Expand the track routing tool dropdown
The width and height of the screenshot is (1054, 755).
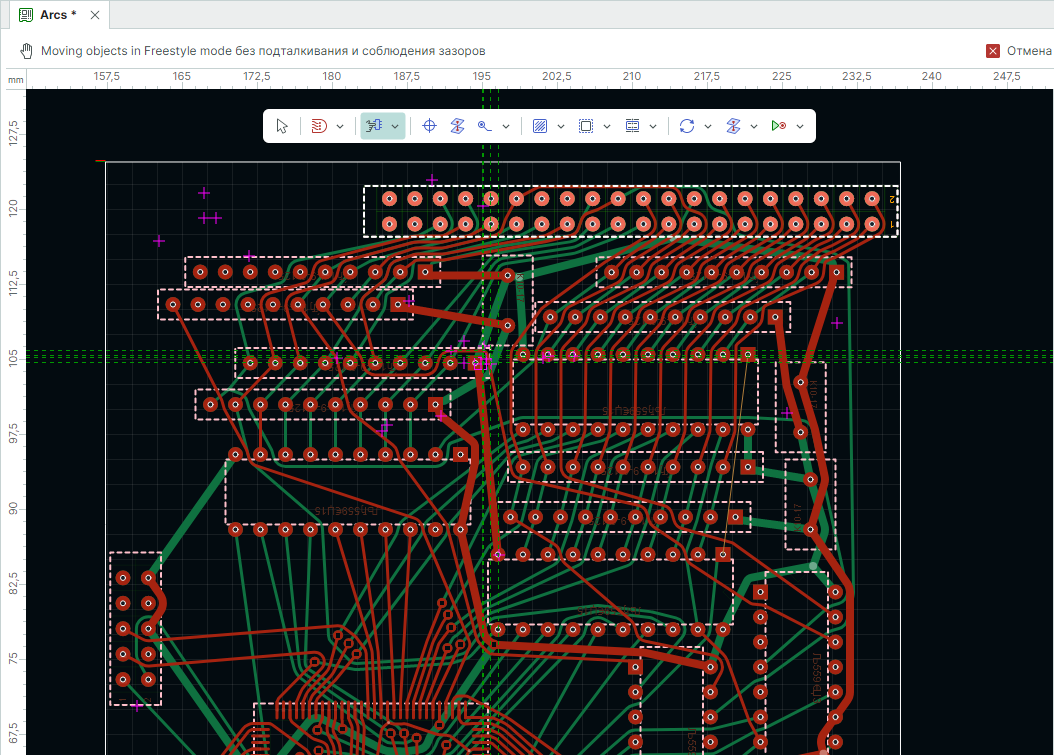pos(340,126)
